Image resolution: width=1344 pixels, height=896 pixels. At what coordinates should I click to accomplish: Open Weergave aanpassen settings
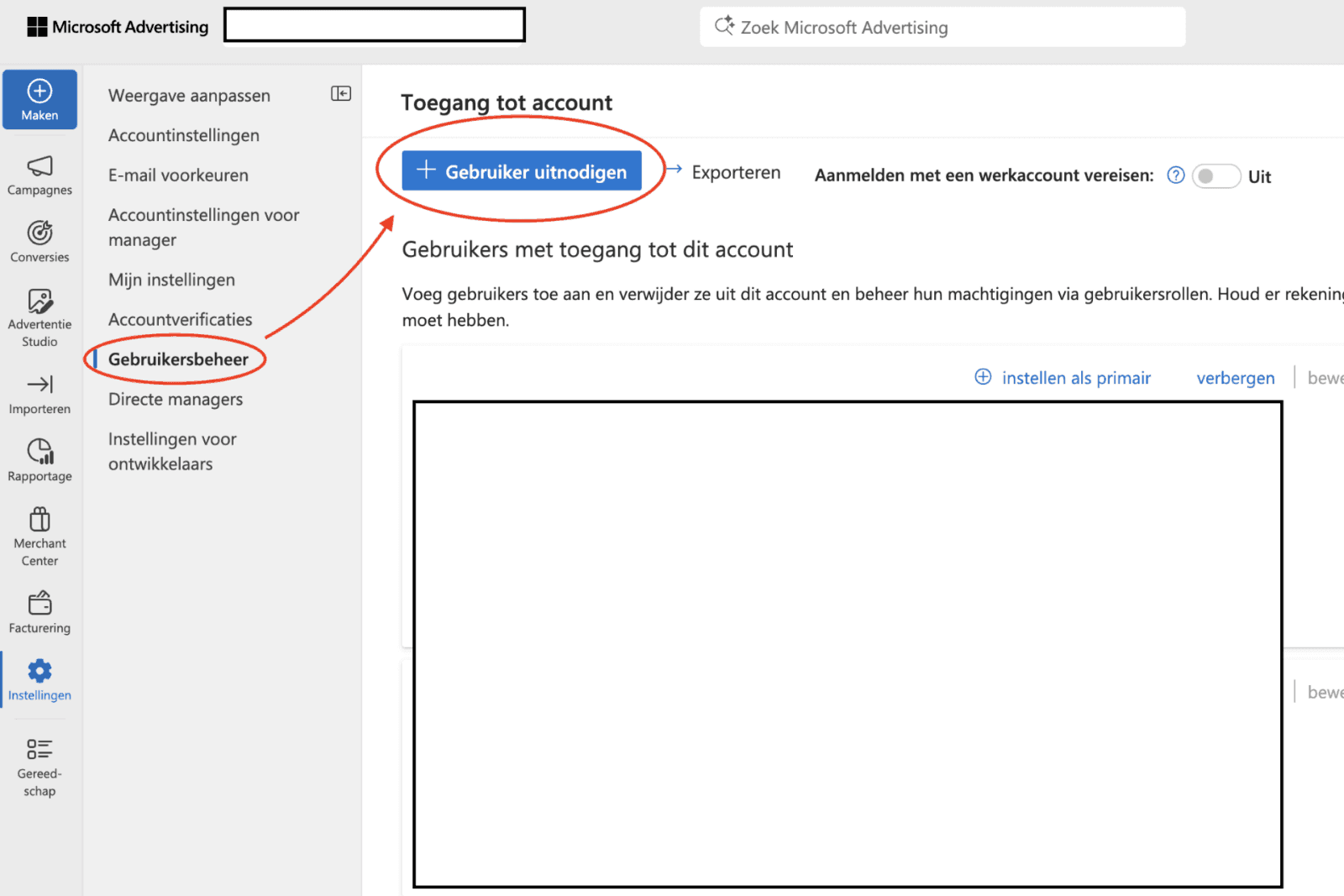click(x=189, y=96)
